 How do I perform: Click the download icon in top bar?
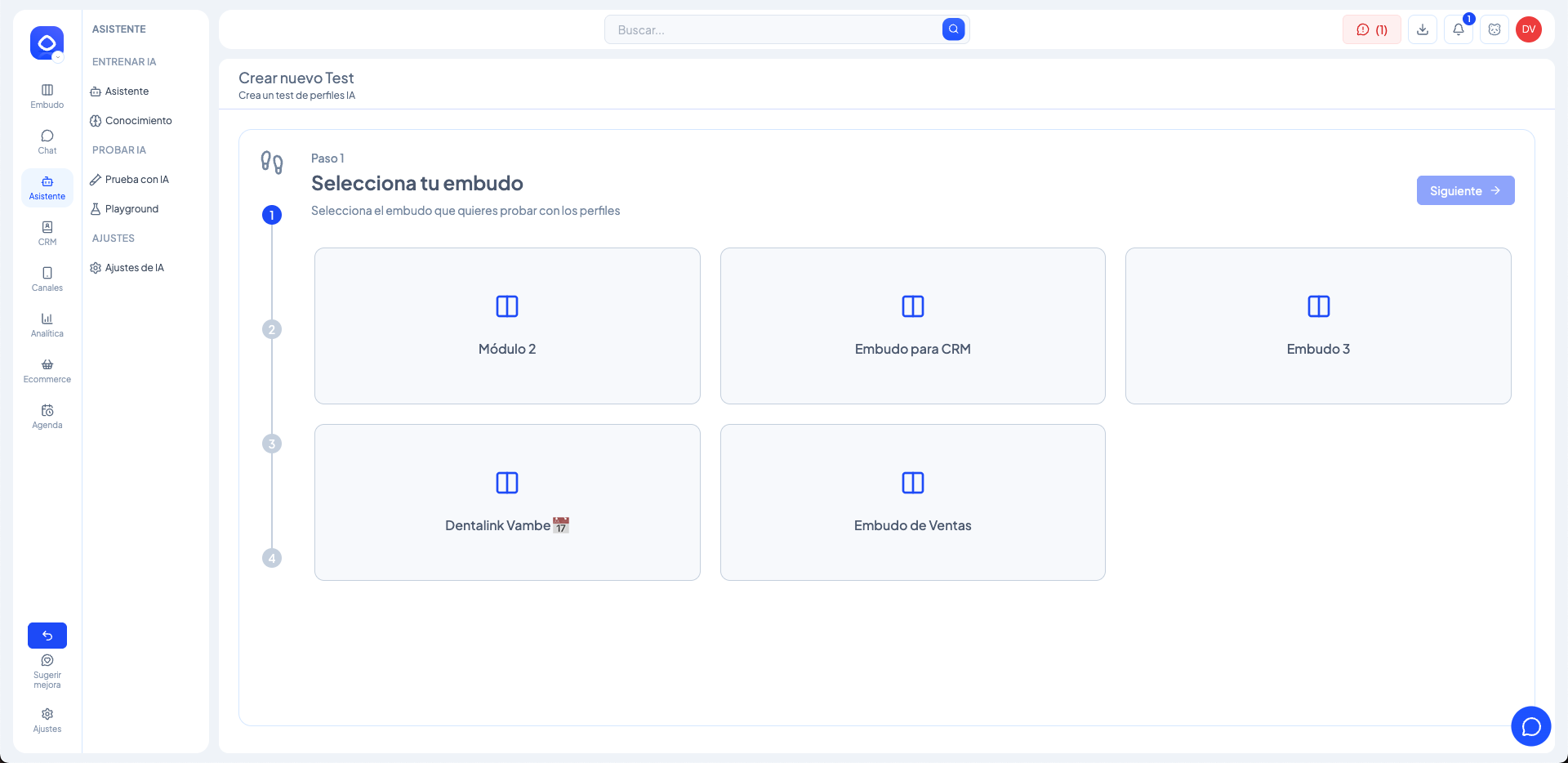pos(1422,29)
